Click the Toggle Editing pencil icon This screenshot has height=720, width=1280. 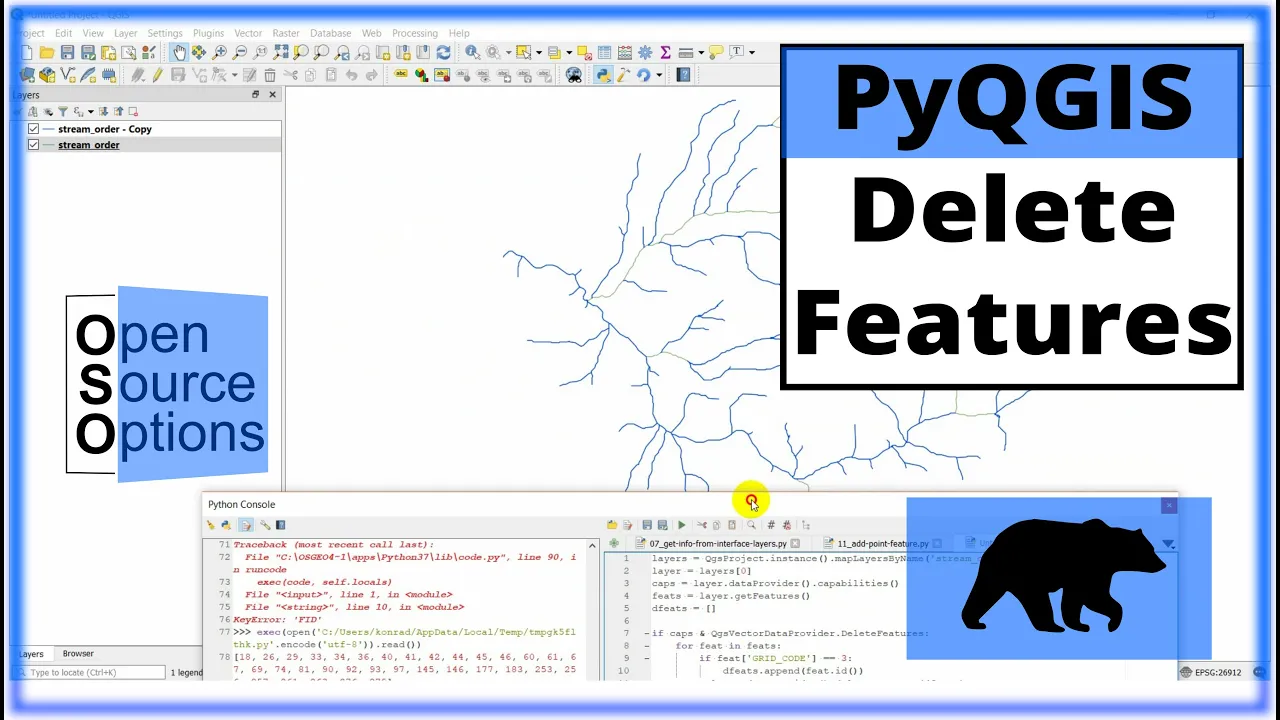click(x=158, y=74)
